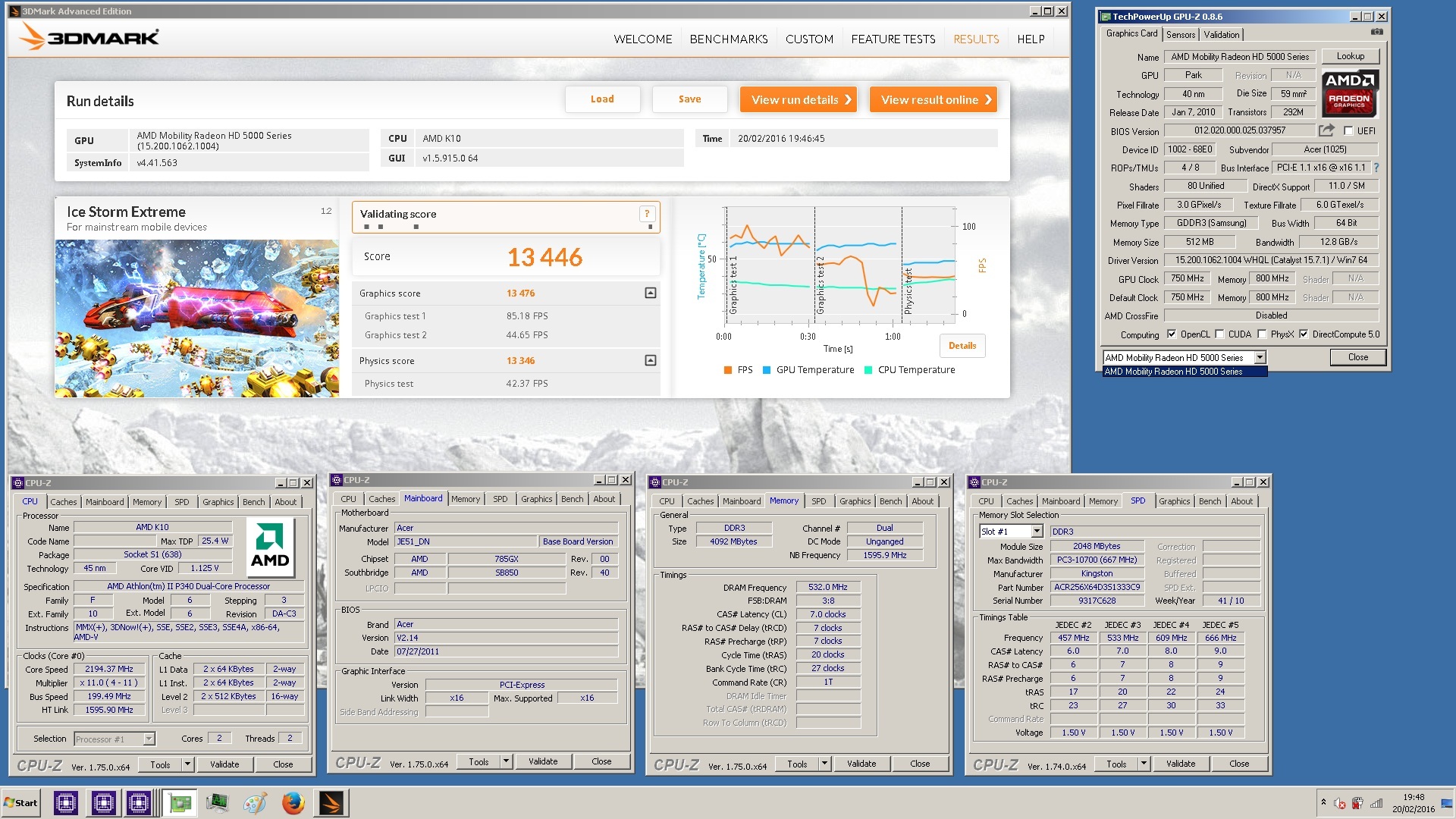Click the 13 446 overall score value
Screen dimensions: 1456x819
[544, 257]
